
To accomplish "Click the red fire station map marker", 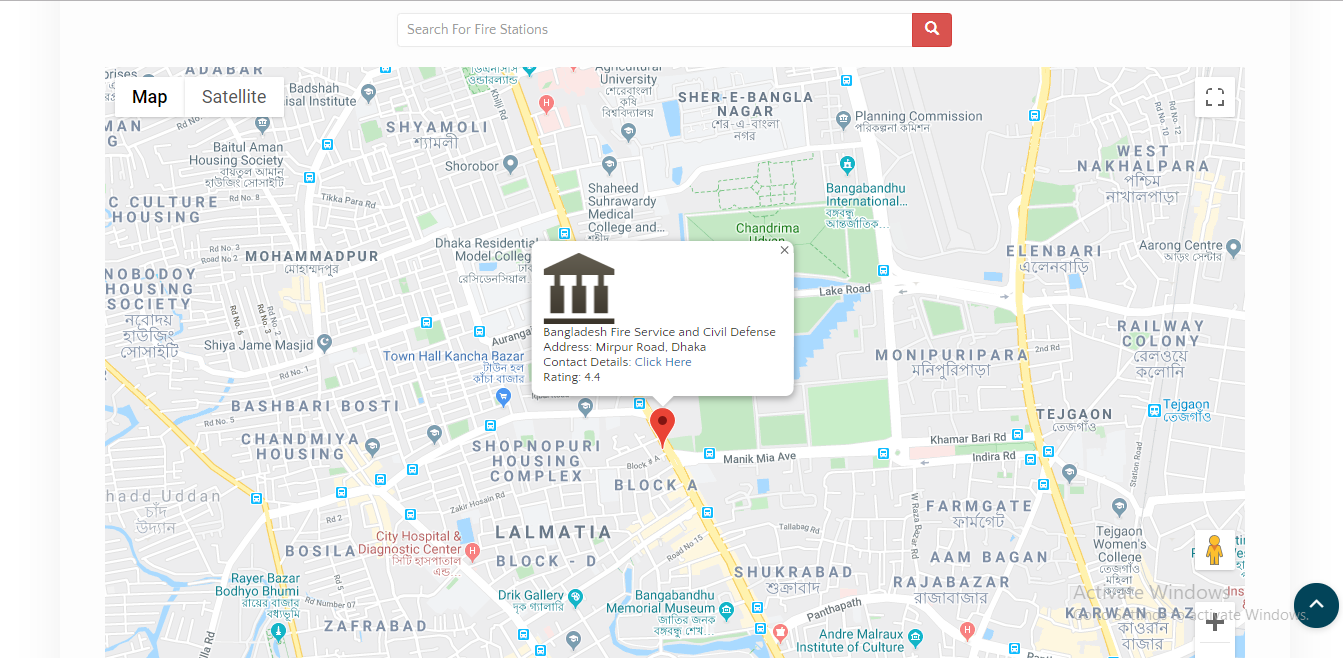I will (662, 427).
